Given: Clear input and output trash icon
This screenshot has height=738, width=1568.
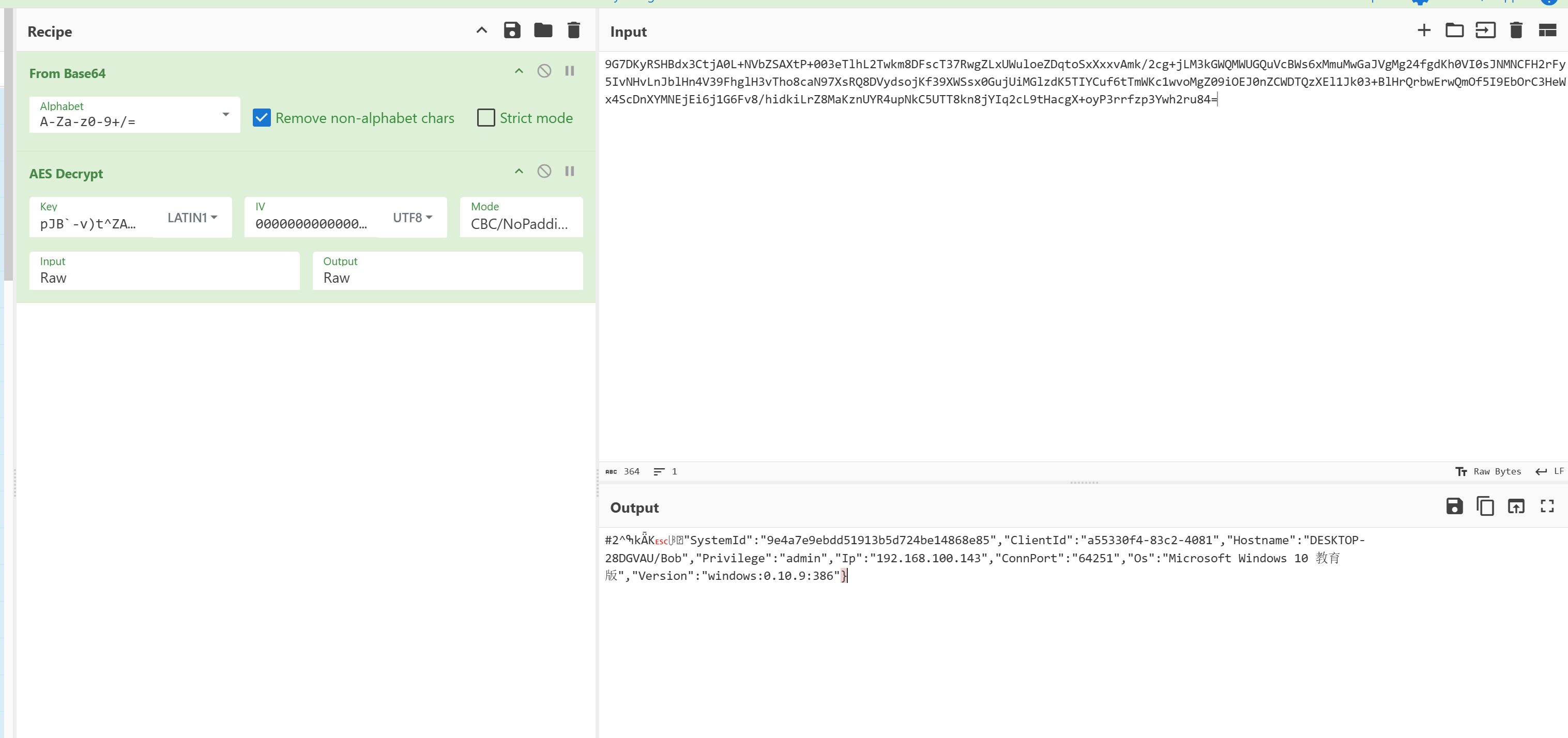Looking at the screenshot, I should click(1516, 30).
